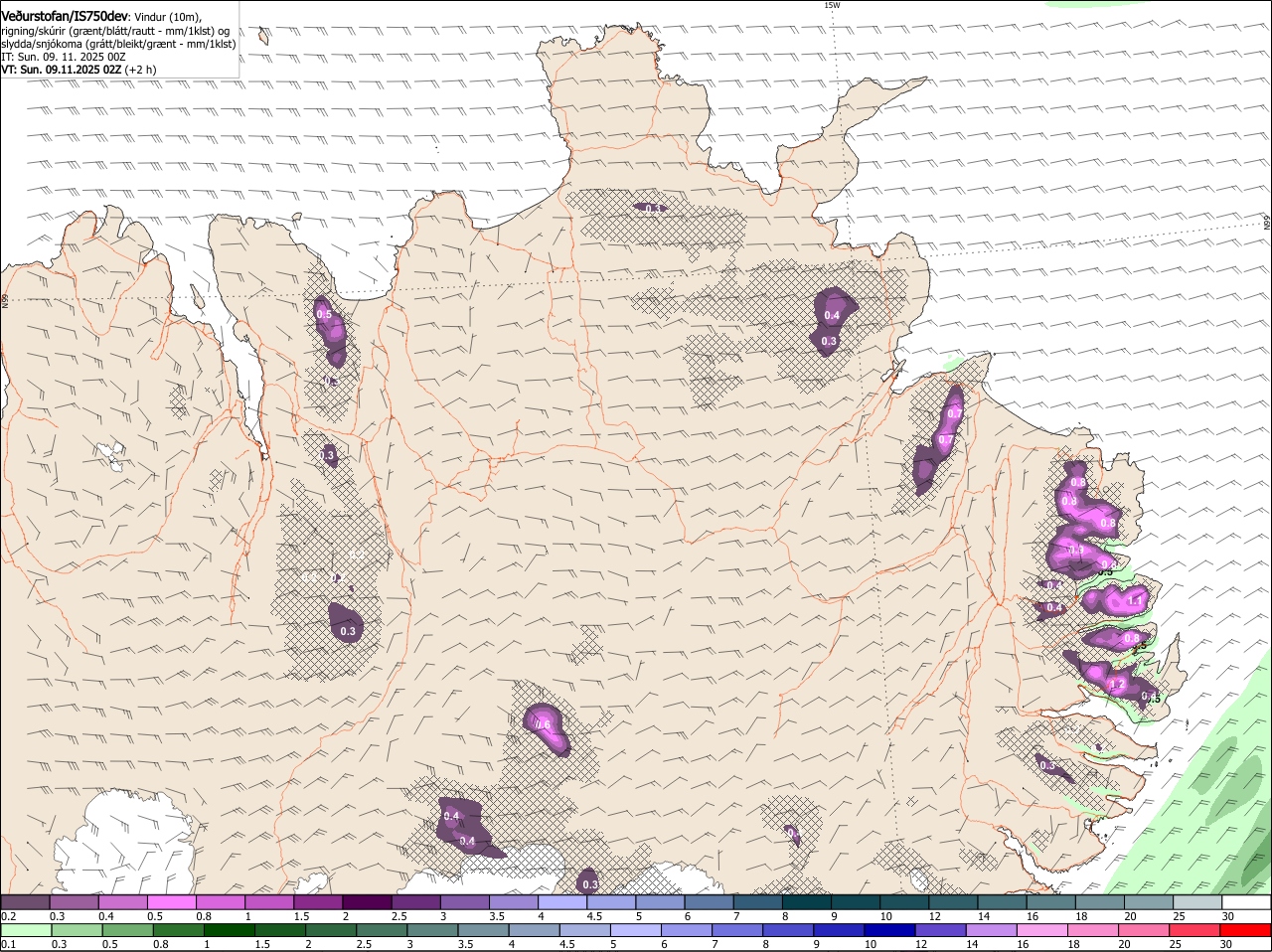Pick the 0.4 swatch in upper purple legend

(x=122, y=902)
